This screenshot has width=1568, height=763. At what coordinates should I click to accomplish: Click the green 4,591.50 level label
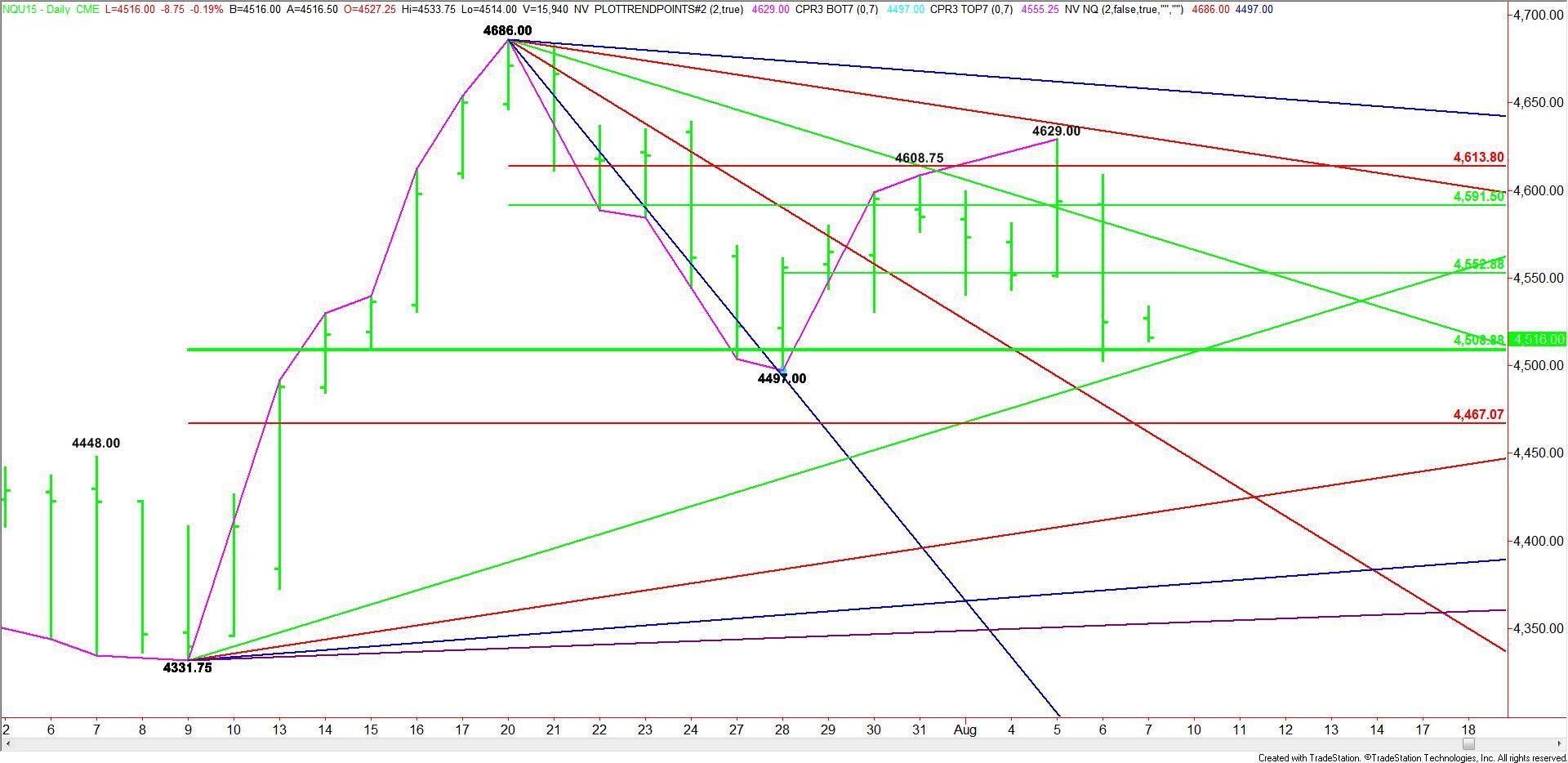point(1478,197)
